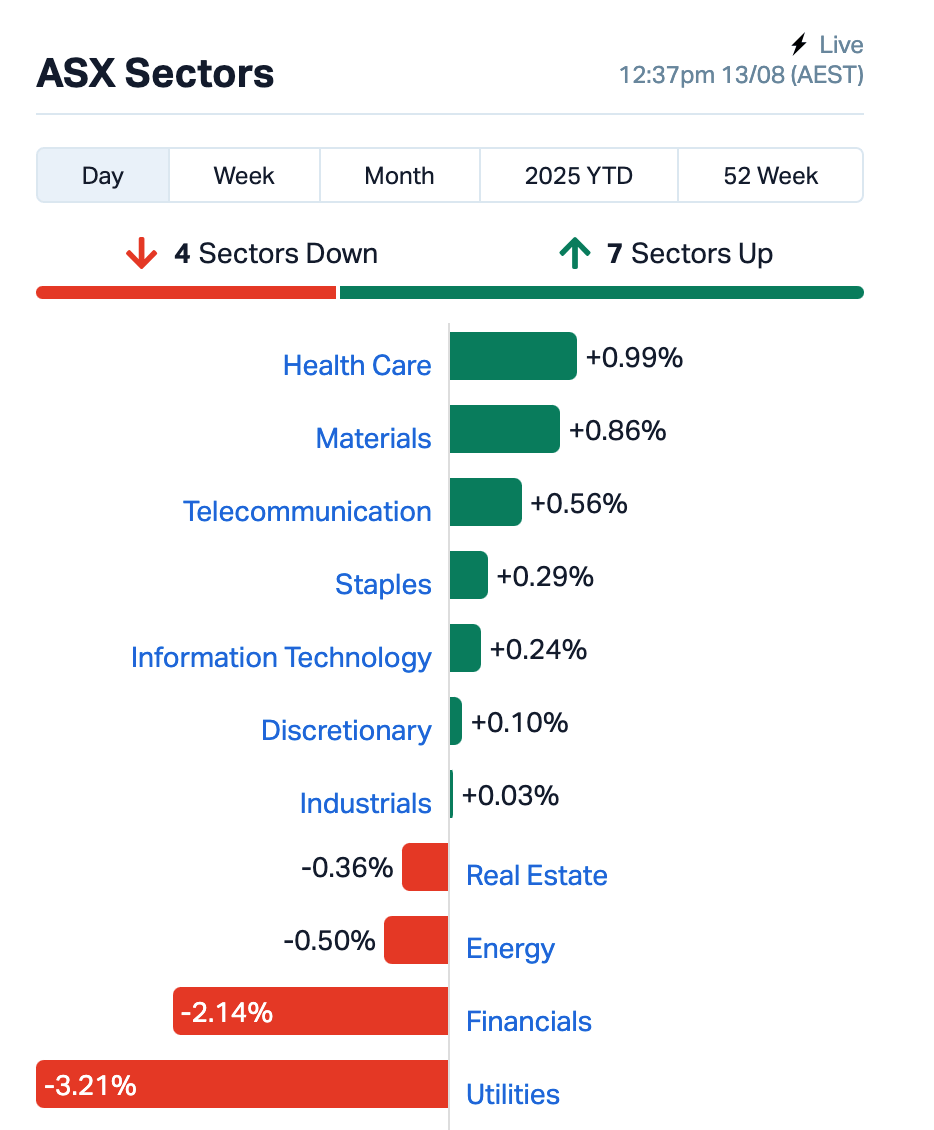Click the green up arrow icon

coord(574,254)
